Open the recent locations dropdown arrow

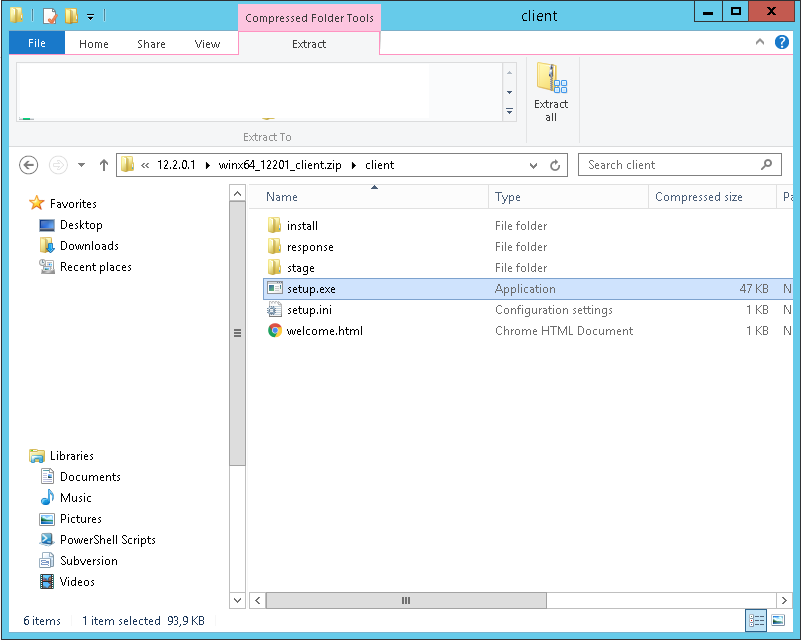pos(80,165)
